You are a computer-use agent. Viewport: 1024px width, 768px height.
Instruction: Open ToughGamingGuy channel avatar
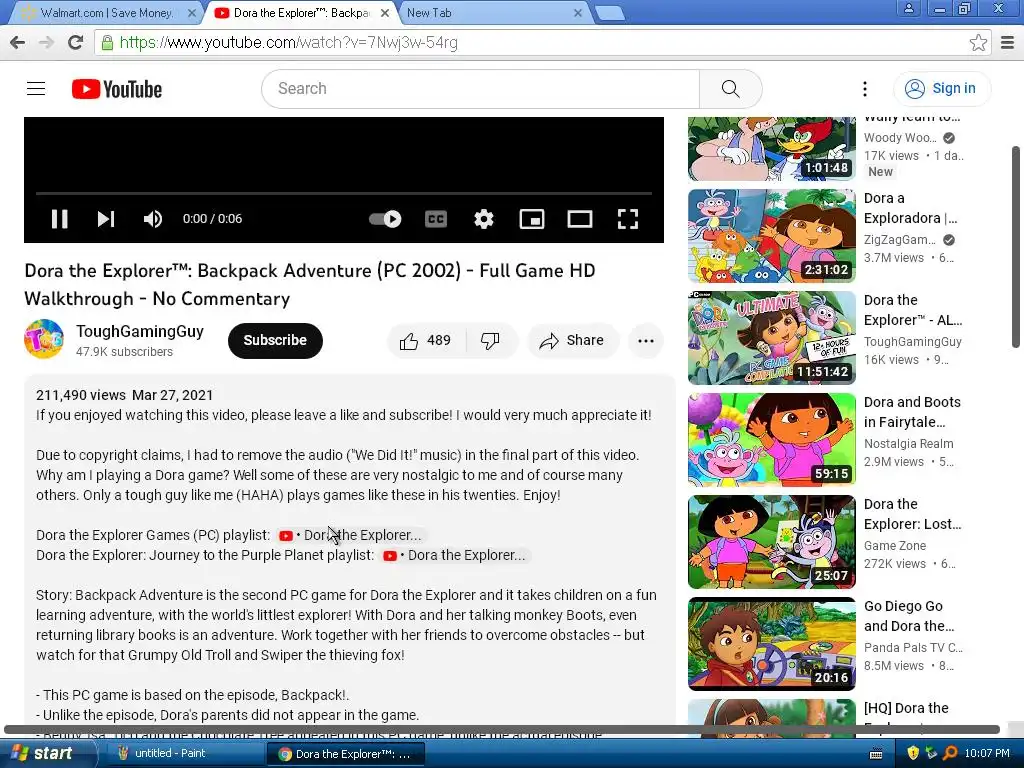coord(44,339)
